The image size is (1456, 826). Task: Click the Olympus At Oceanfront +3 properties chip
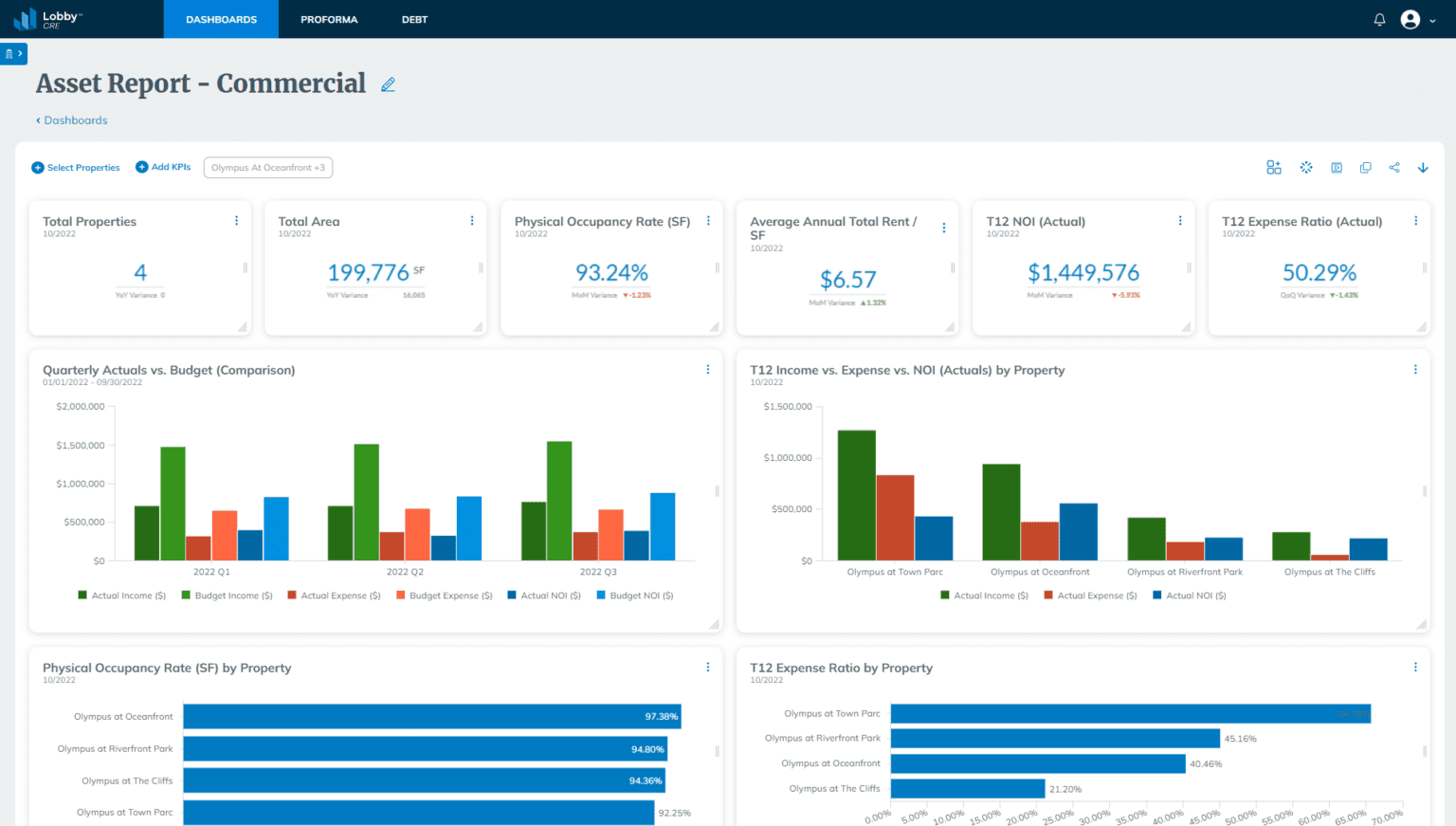267,168
